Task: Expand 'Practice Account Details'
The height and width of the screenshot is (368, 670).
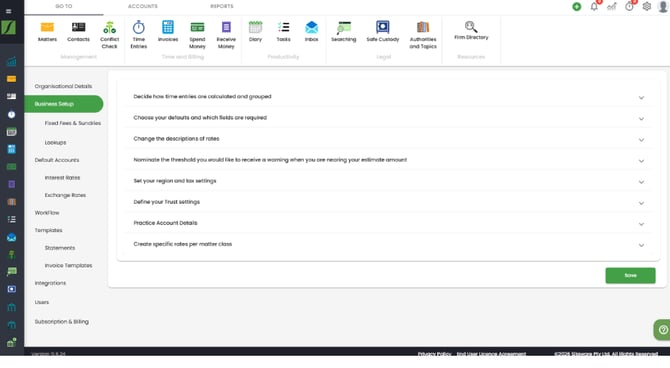Action: tap(388, 223)
